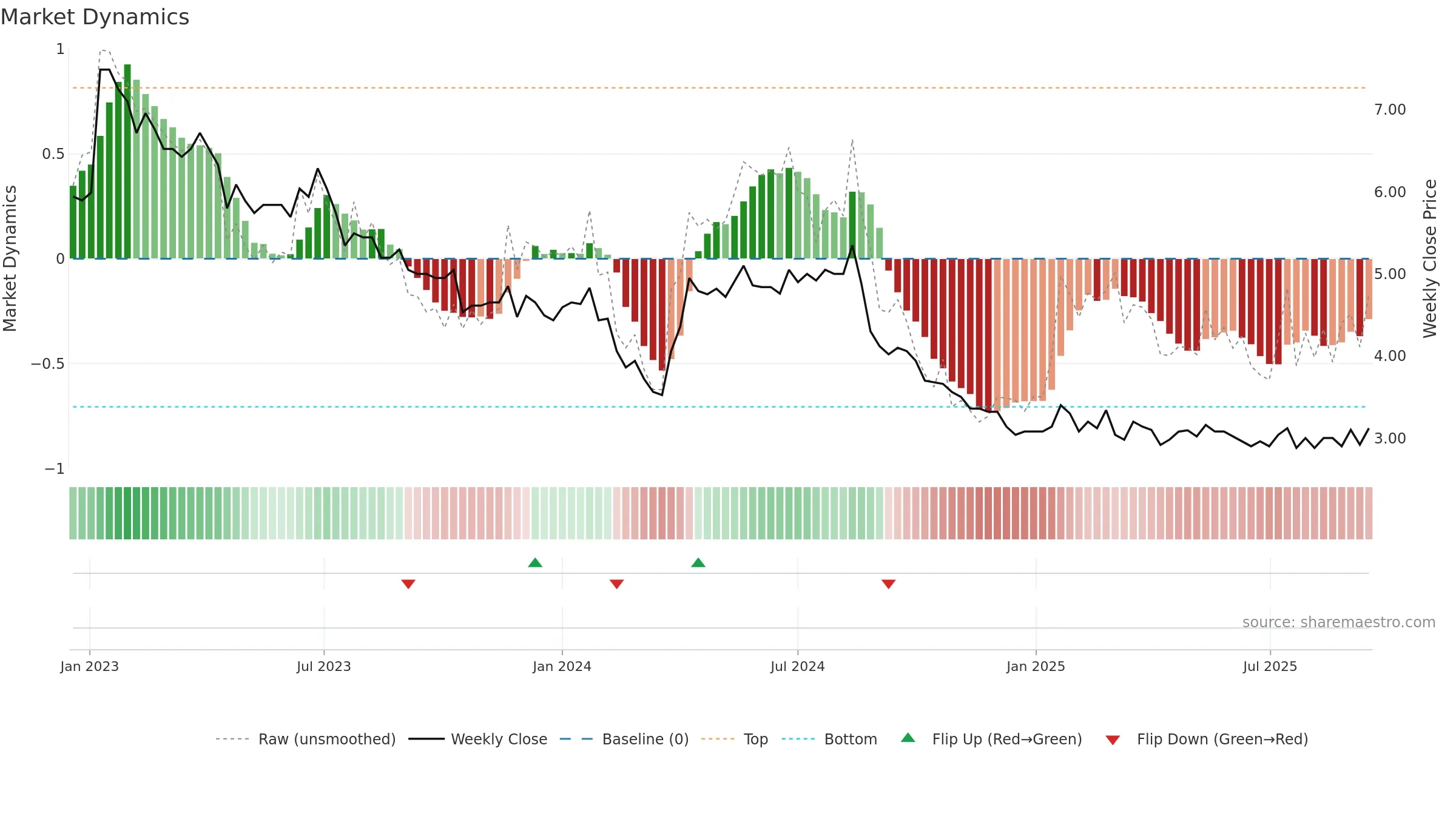Click the tallest dark green bar in early 2023

pos(127,161)
